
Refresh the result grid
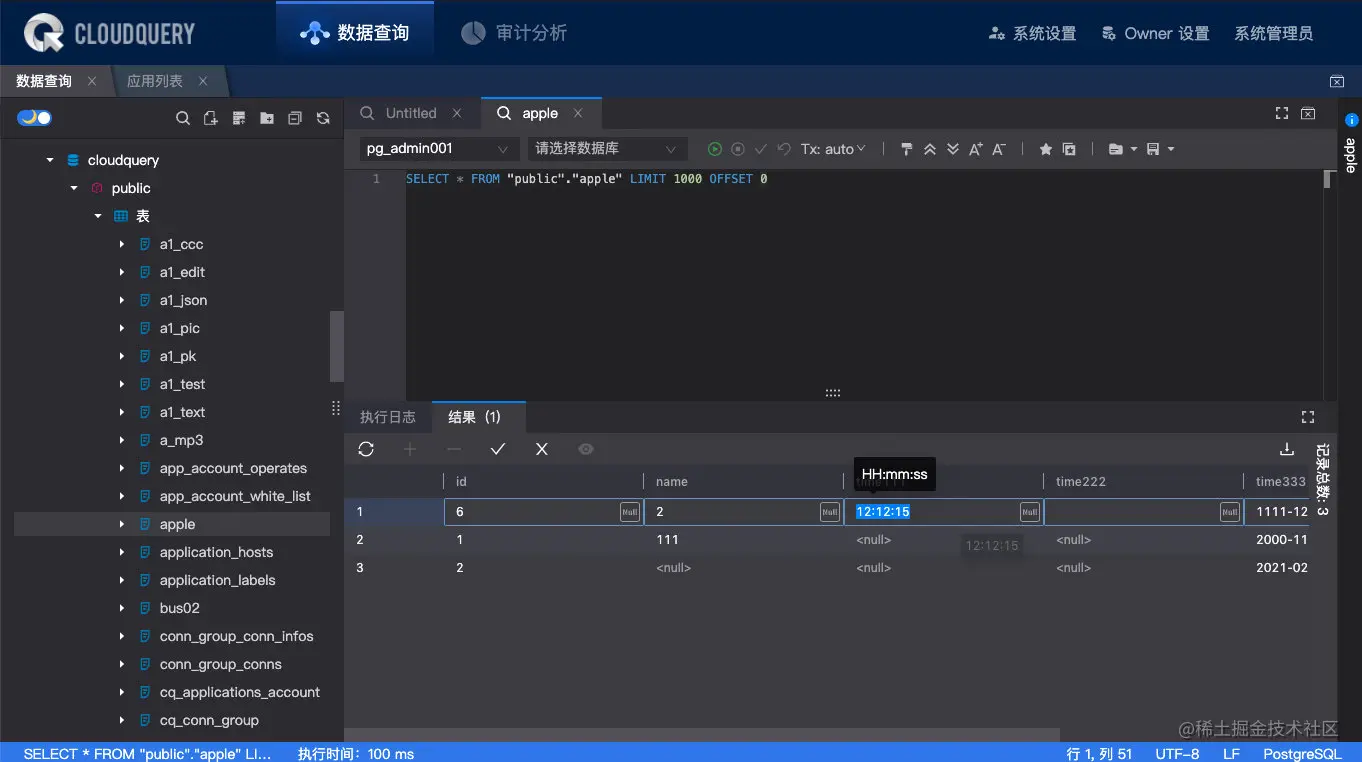[x=366, y=449]
